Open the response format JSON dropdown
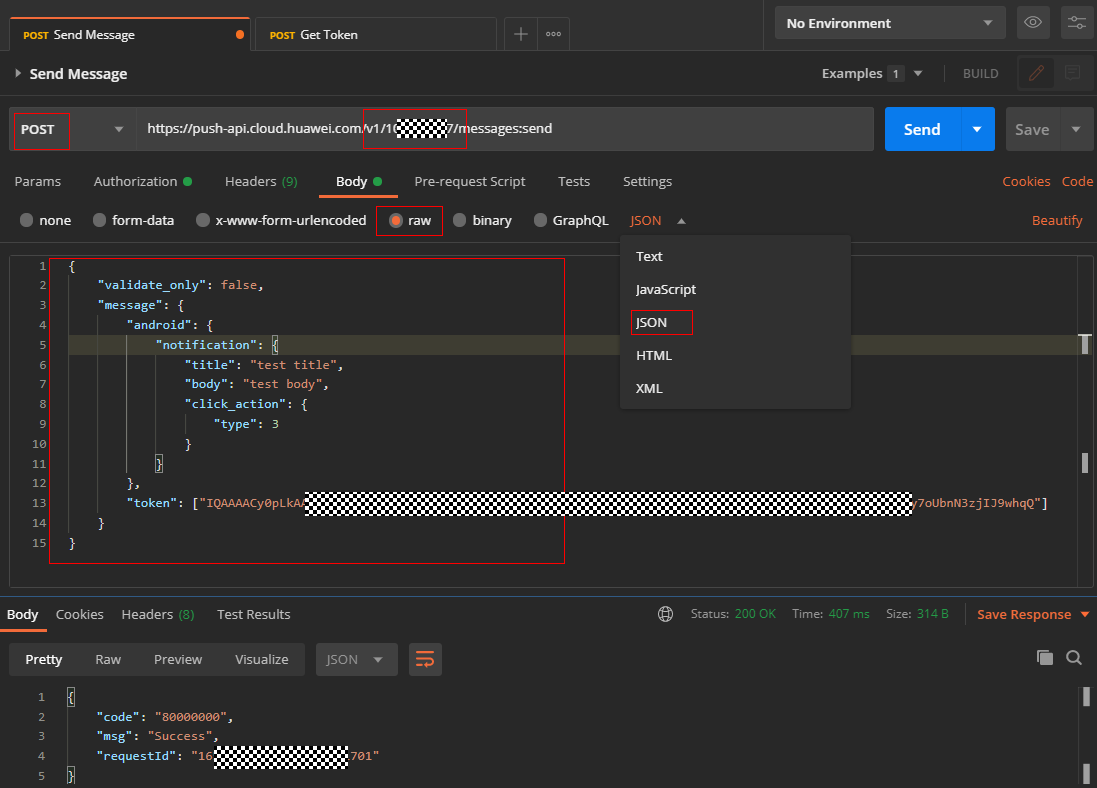1097x788 pixels. (x=356, y=659)
